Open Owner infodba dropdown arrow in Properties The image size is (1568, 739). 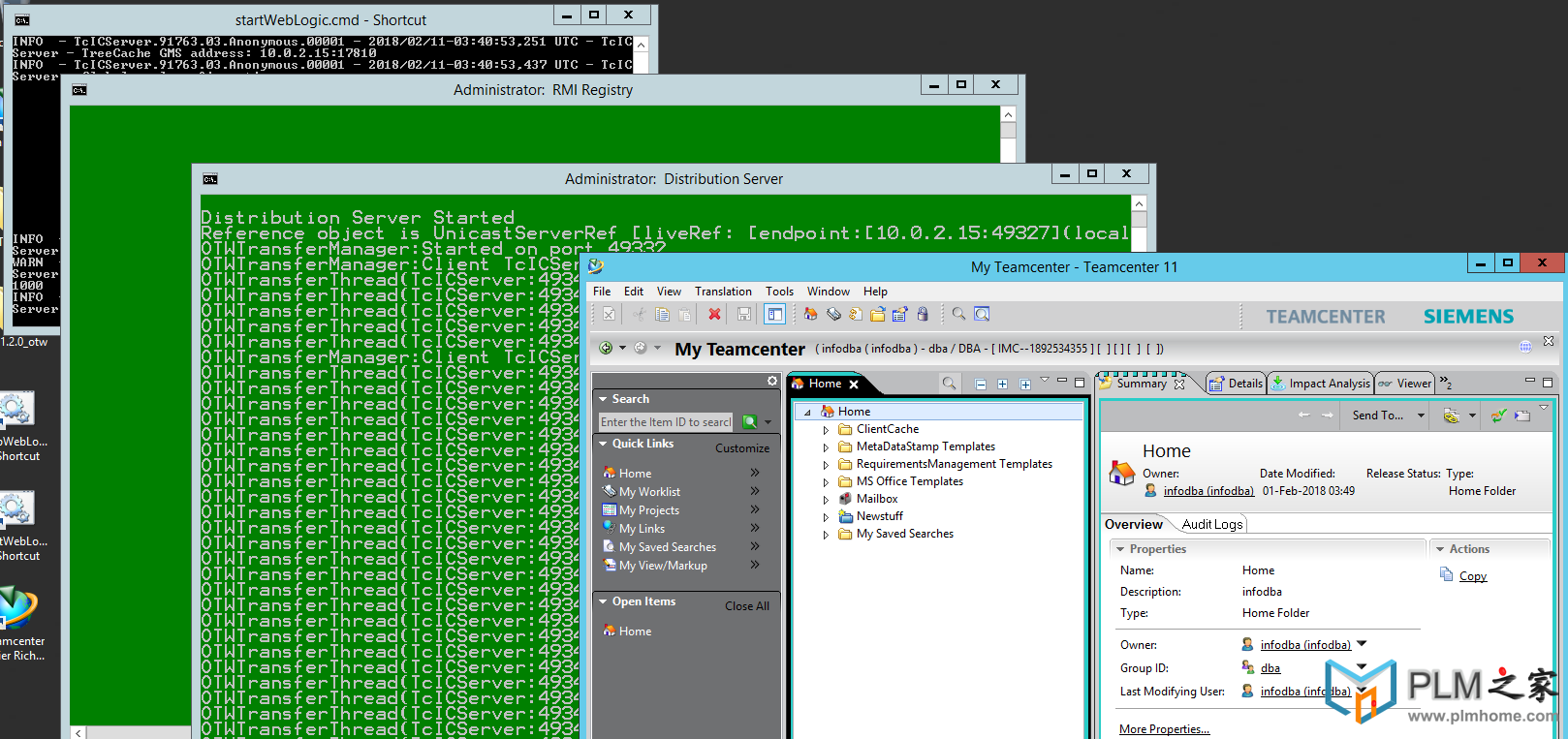(1362, 643)
